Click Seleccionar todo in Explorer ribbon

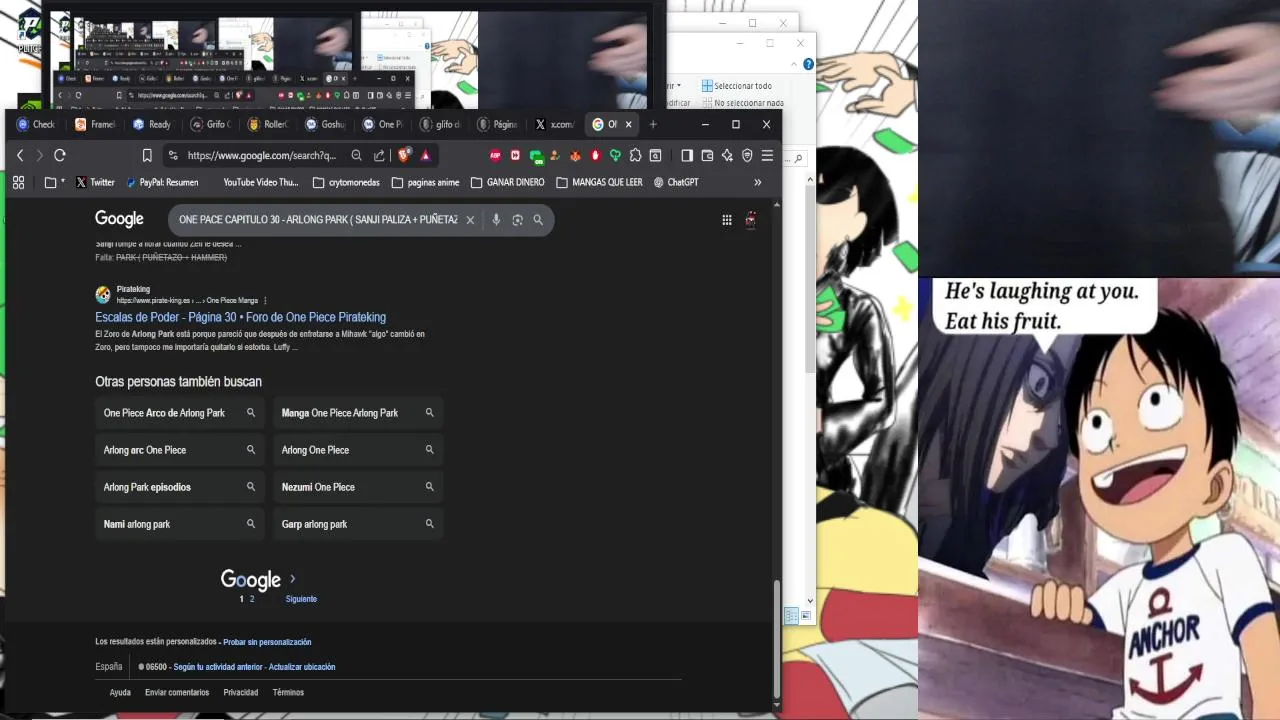737,86
